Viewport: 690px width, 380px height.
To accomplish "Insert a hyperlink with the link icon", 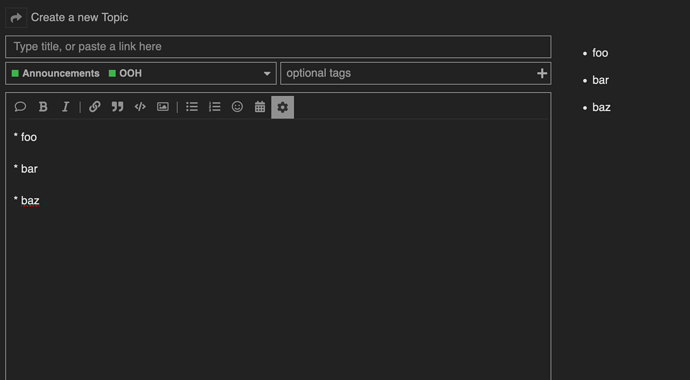I will pyautogui.click(x=95, y=107).
